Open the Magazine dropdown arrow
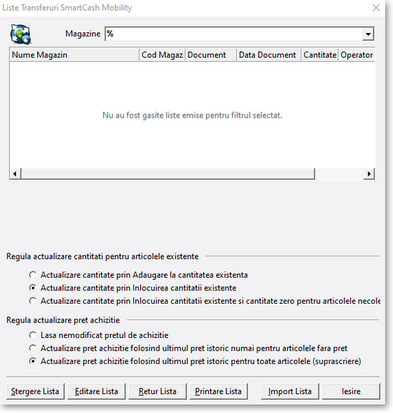The image size is (393, 413). point(368,34)
